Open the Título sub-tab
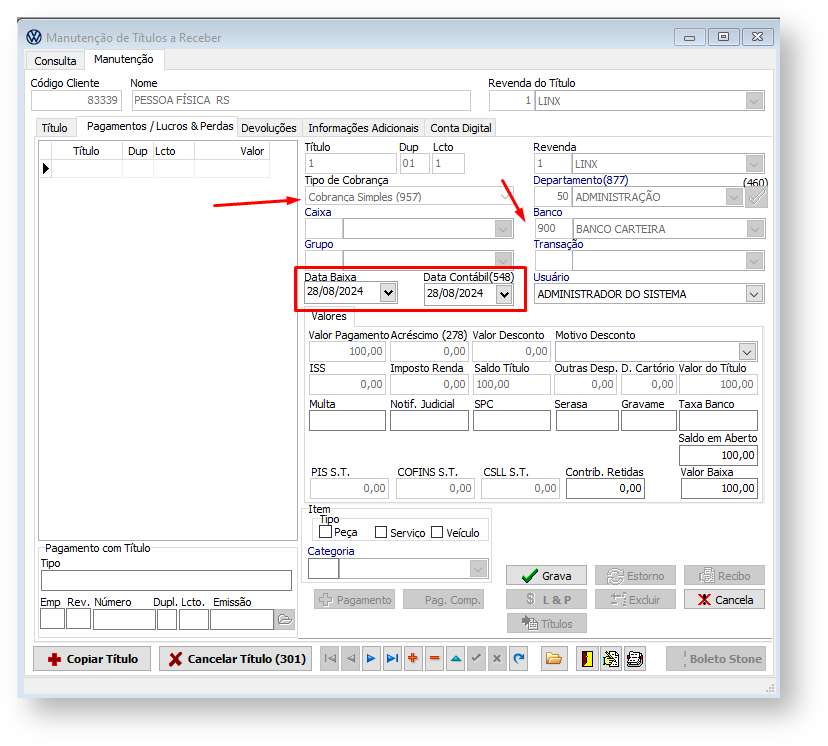This screenshot has width=828, height=746. pyautogui.click(x=54, y=128)
